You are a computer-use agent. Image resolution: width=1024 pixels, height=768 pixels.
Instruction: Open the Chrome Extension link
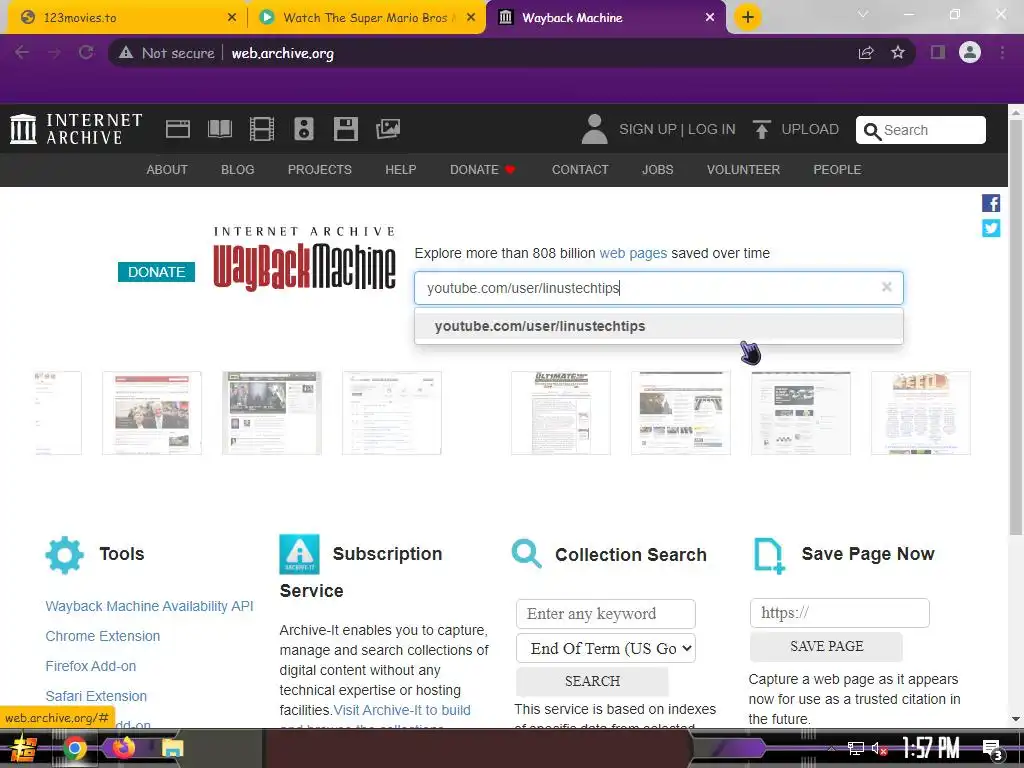[103, 636]
